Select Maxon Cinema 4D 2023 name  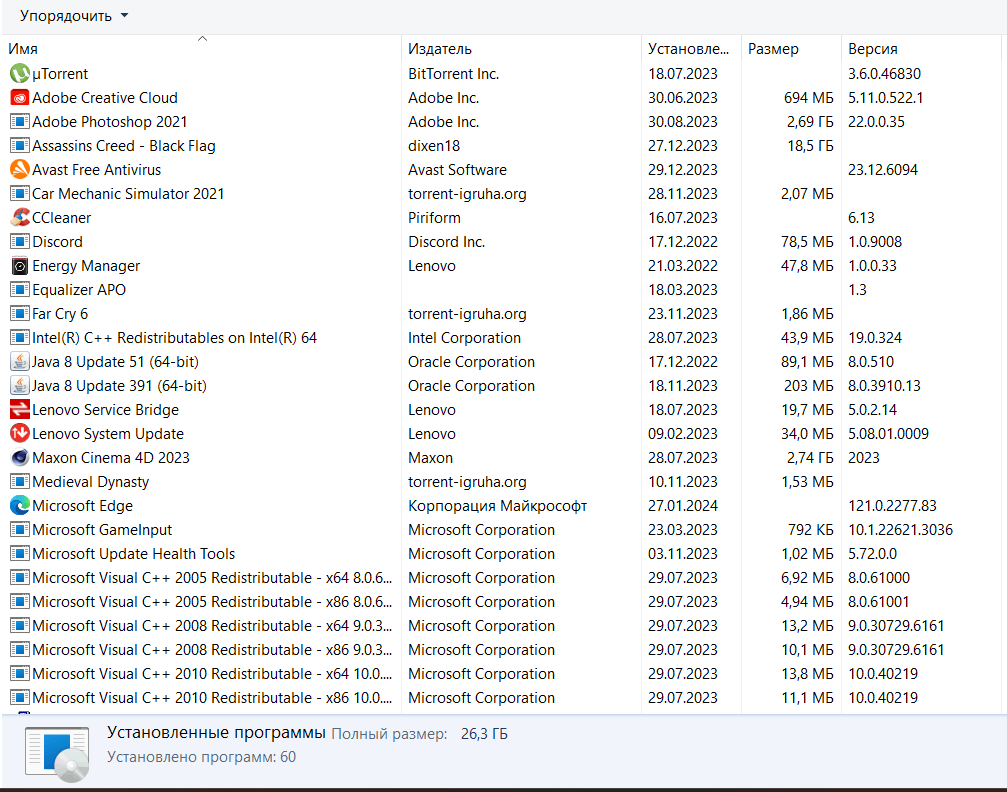(111, 457)
